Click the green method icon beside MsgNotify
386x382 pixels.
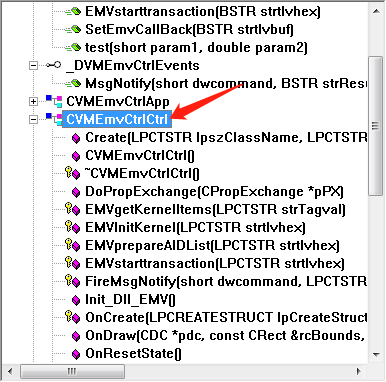pos(73,84)
